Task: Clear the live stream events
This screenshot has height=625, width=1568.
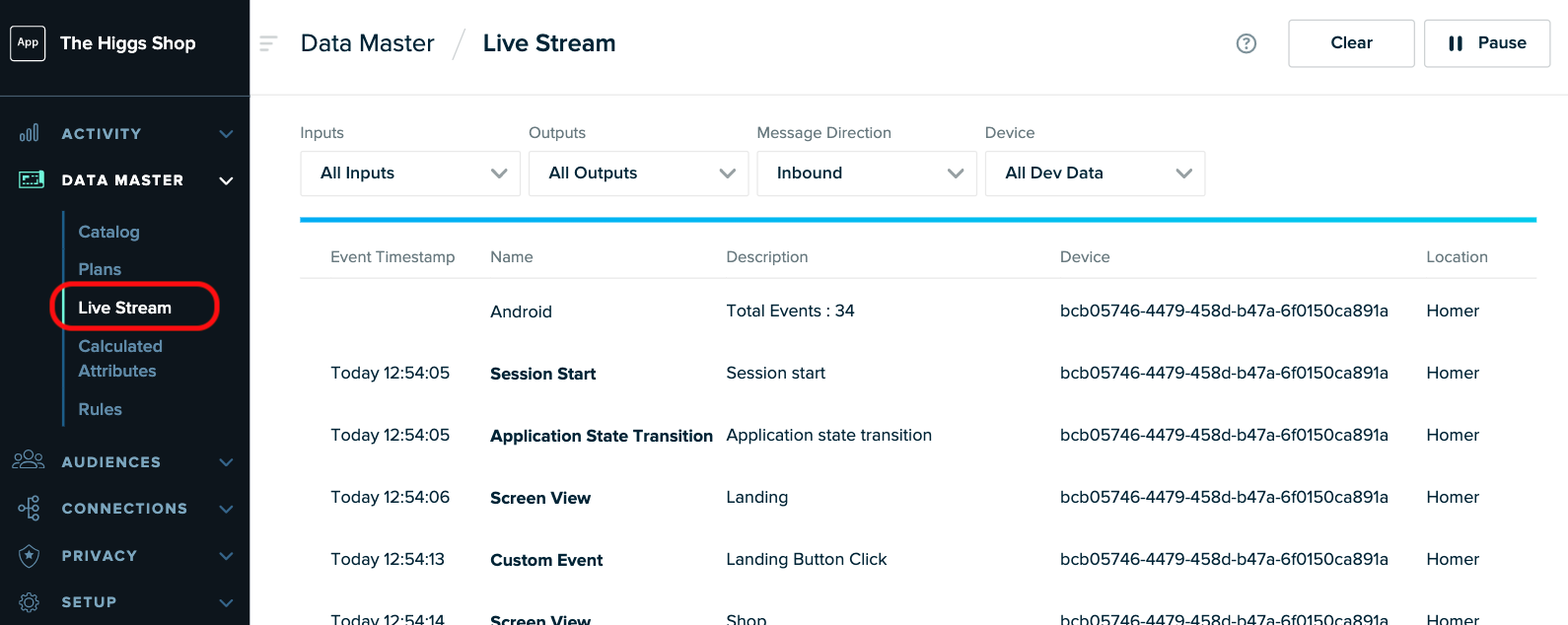Action: (x=1351, y=43)
